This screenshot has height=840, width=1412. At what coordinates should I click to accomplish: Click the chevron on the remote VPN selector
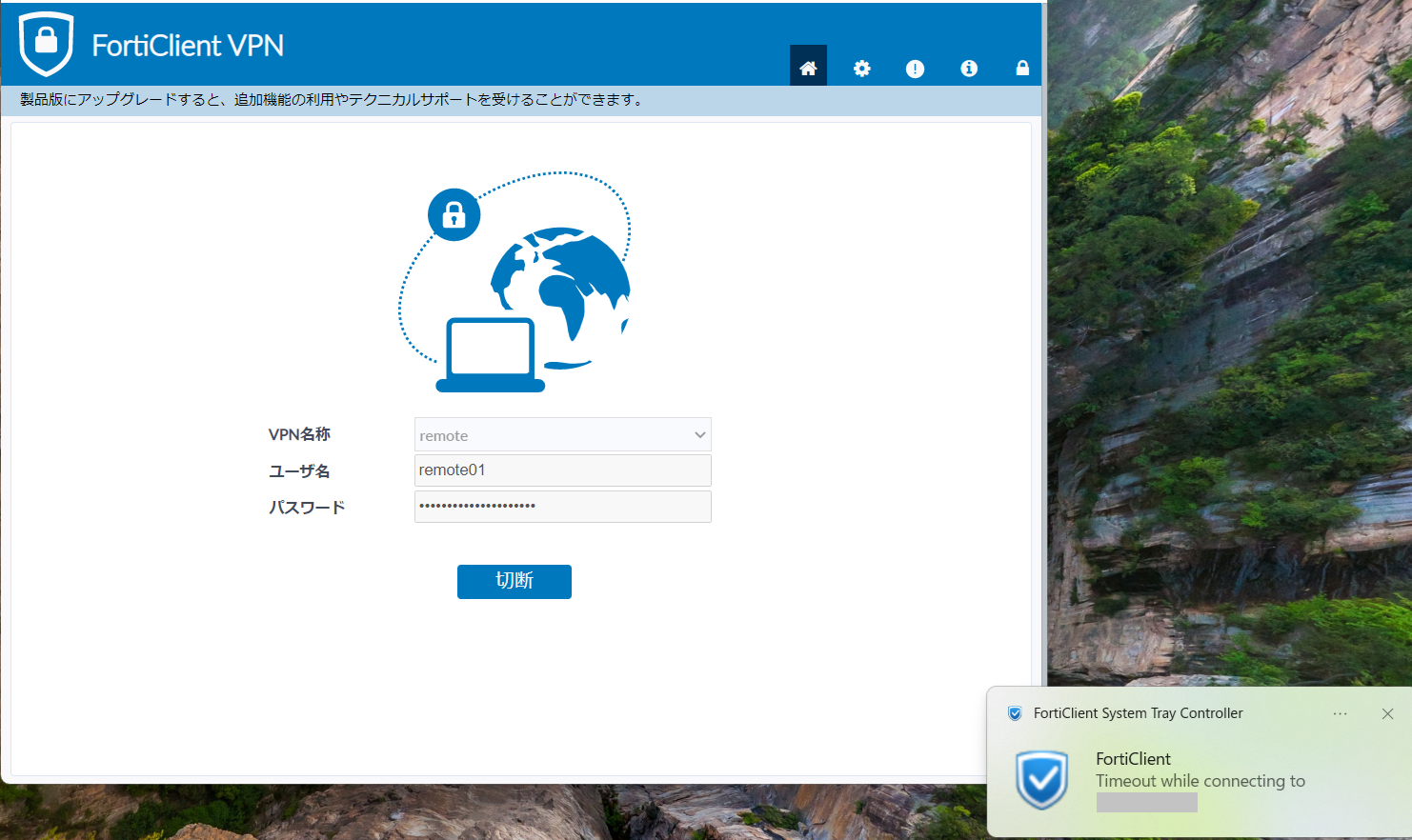[x=698, y=434]
